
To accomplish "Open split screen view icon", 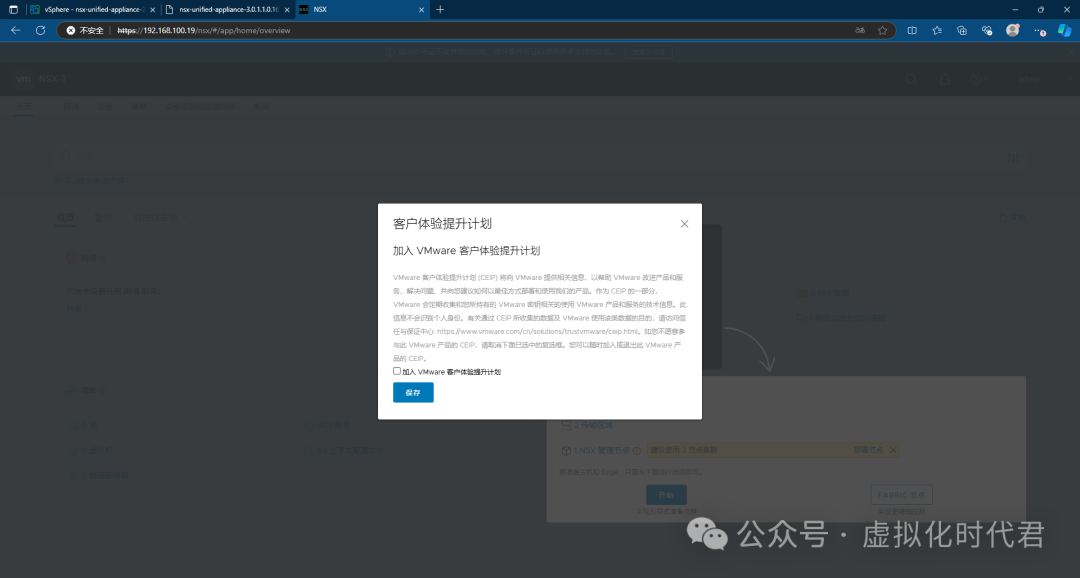I will pos(912,30).
